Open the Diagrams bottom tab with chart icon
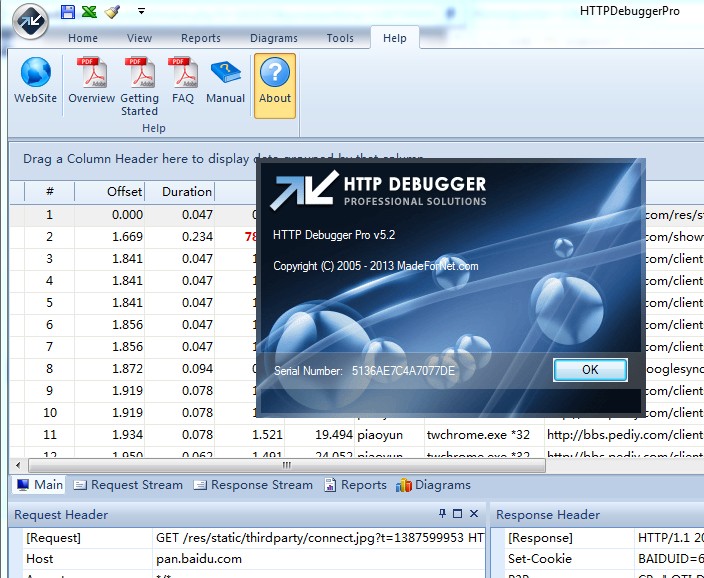Viewport: 704px width, 578px height. coord(433,485)
